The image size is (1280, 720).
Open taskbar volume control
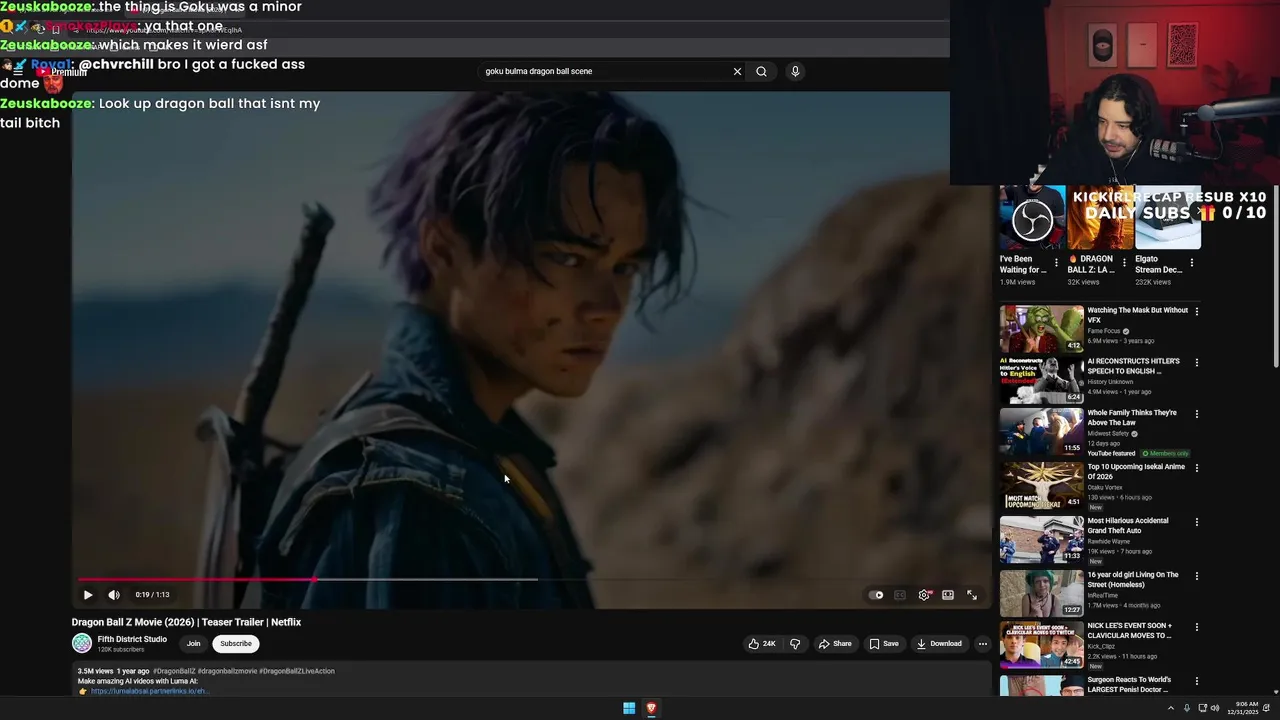tap(1215, 708)
